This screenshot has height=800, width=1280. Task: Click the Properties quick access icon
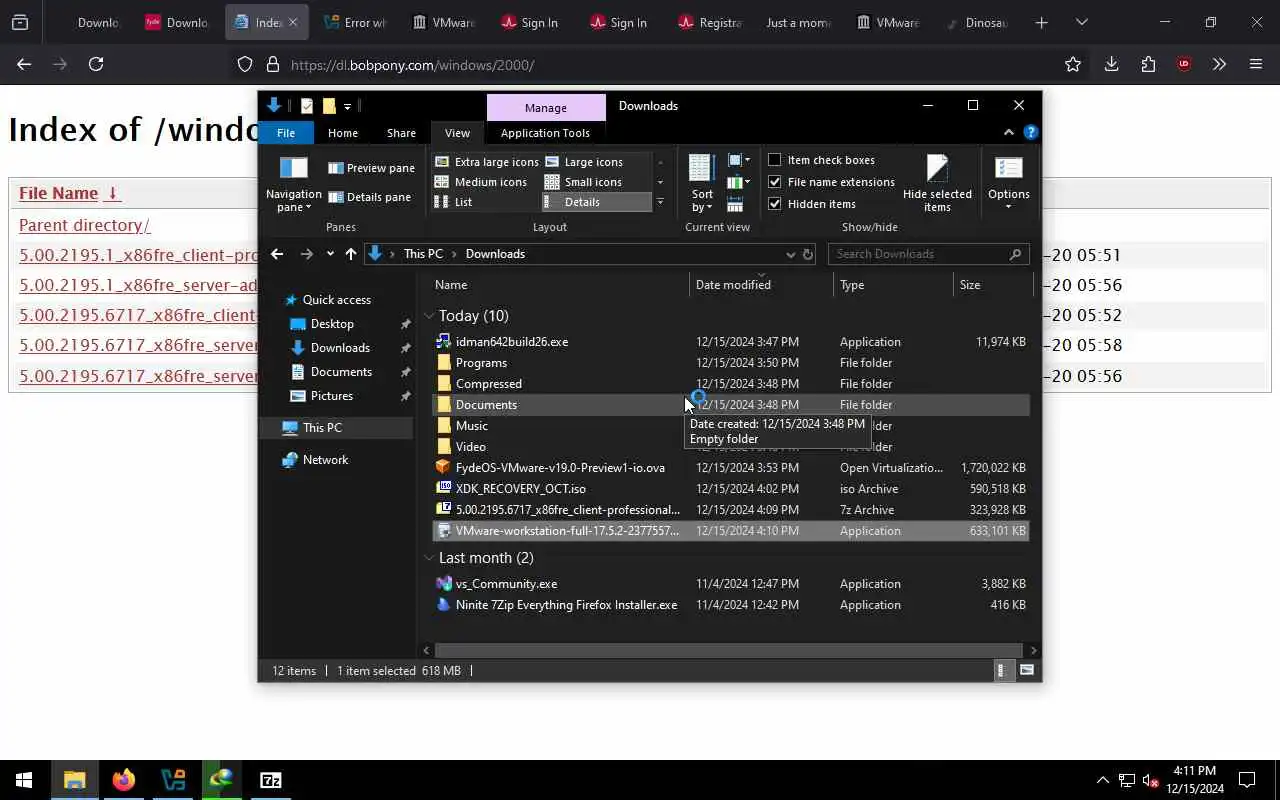307,106
